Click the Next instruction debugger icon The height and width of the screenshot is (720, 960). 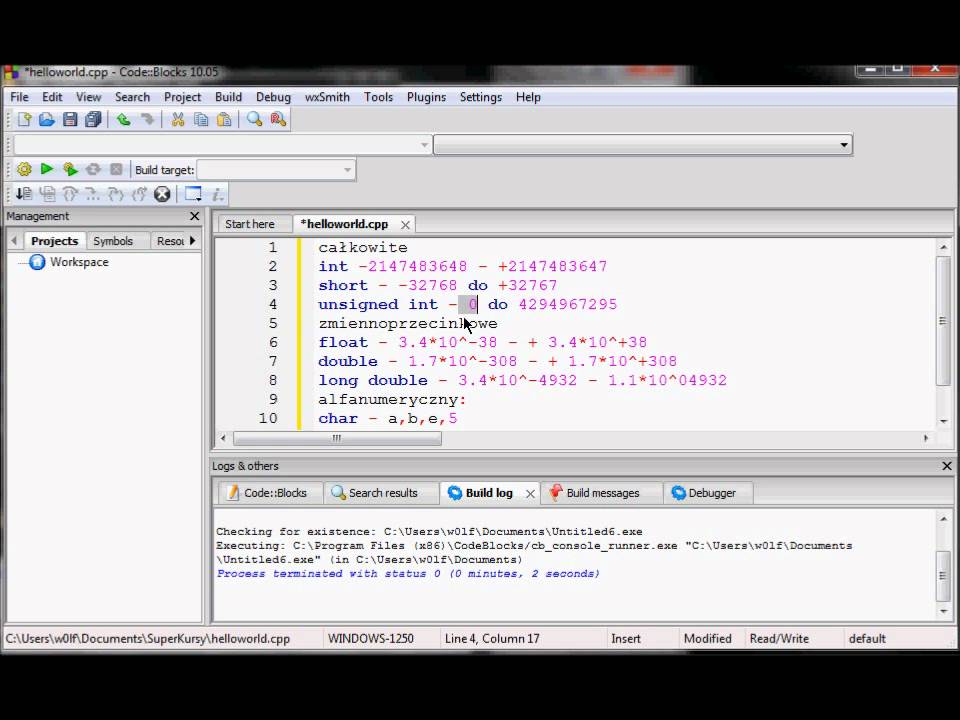pyautogui.click(x=93, y=194)
